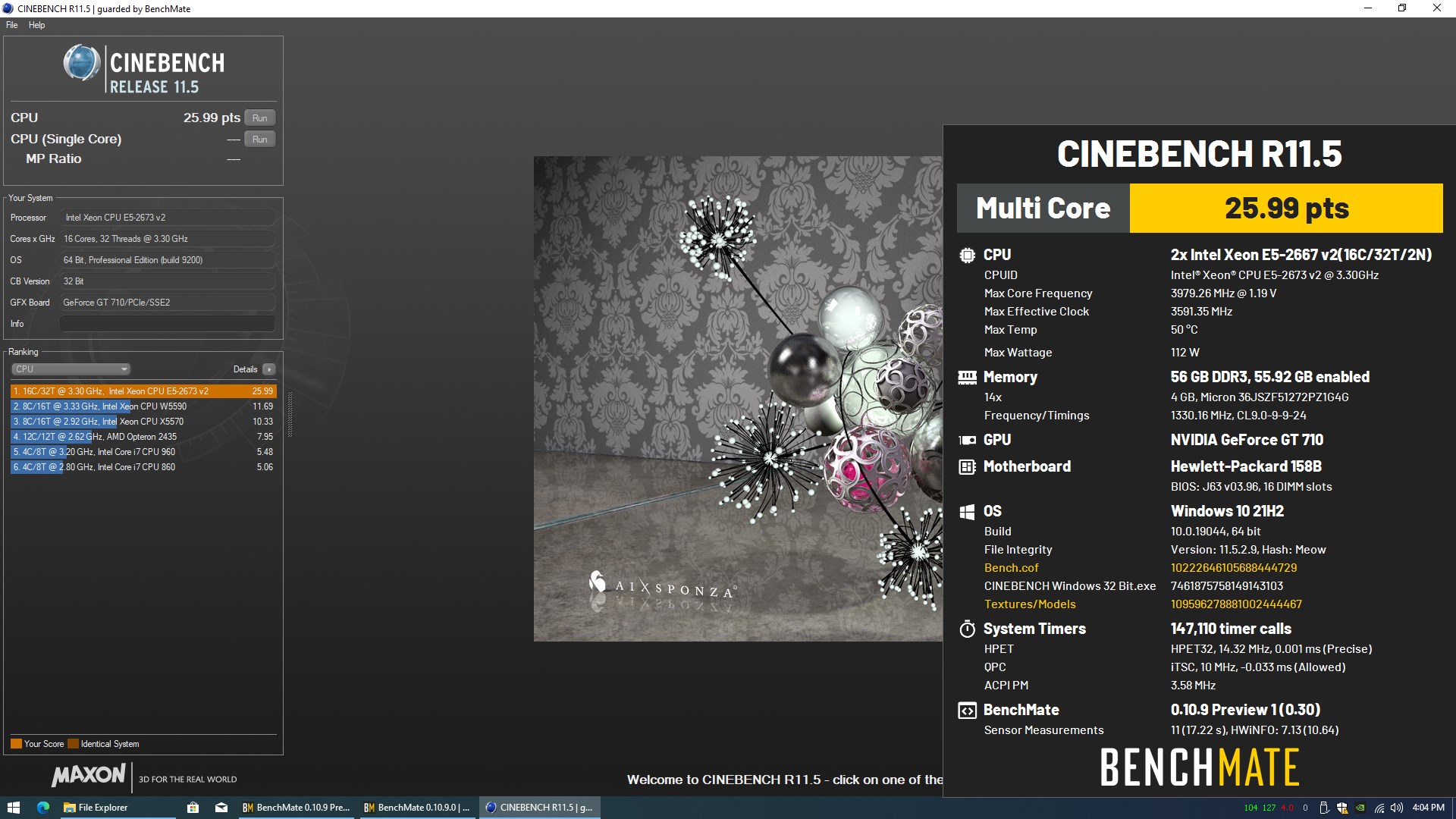Click the Multi Core label box
The width and height of the screenshot is (1456, 819).
[x=1043, y=208]
